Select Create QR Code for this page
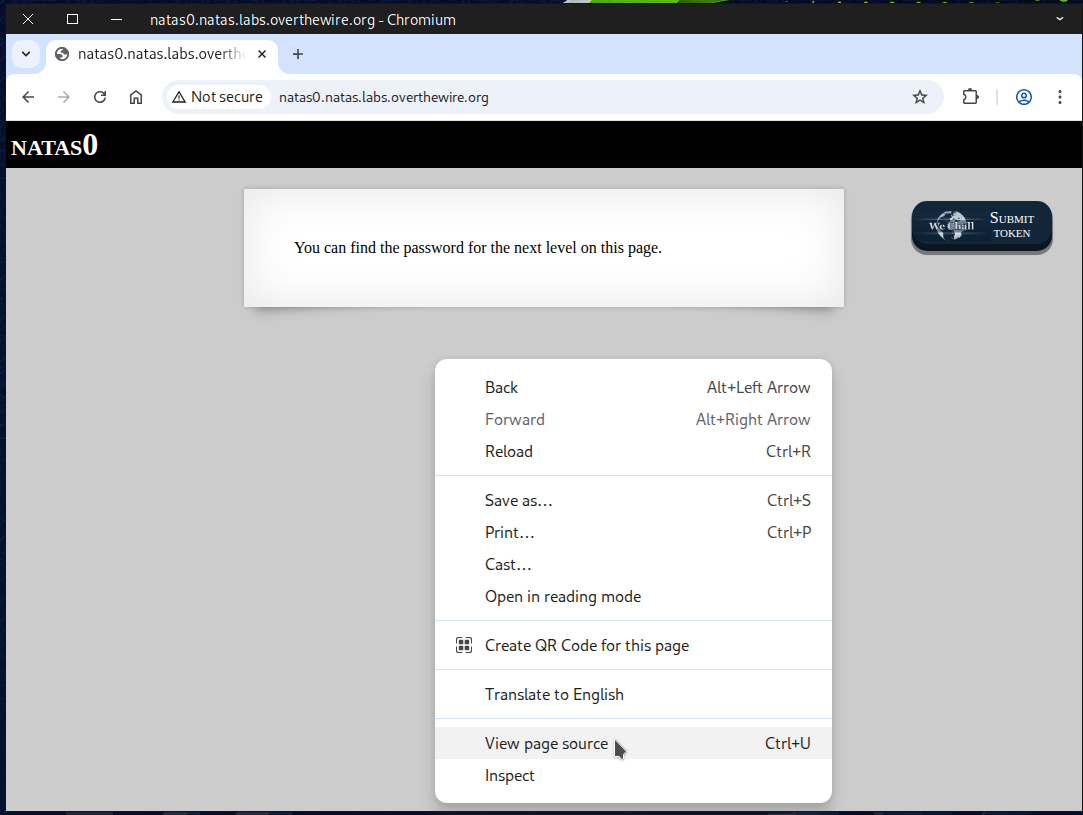The height and width of the screenshot is (815, 1083). (586, 645)
